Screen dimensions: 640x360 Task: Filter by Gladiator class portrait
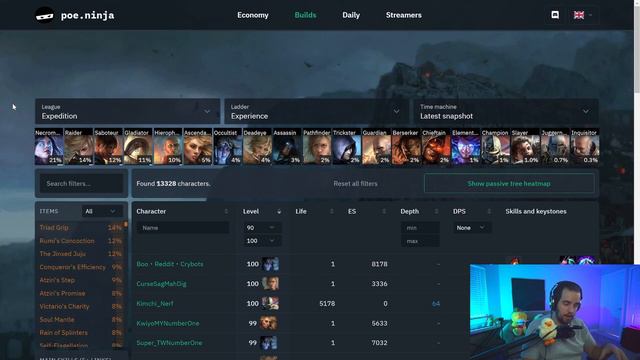coord(138,147)
